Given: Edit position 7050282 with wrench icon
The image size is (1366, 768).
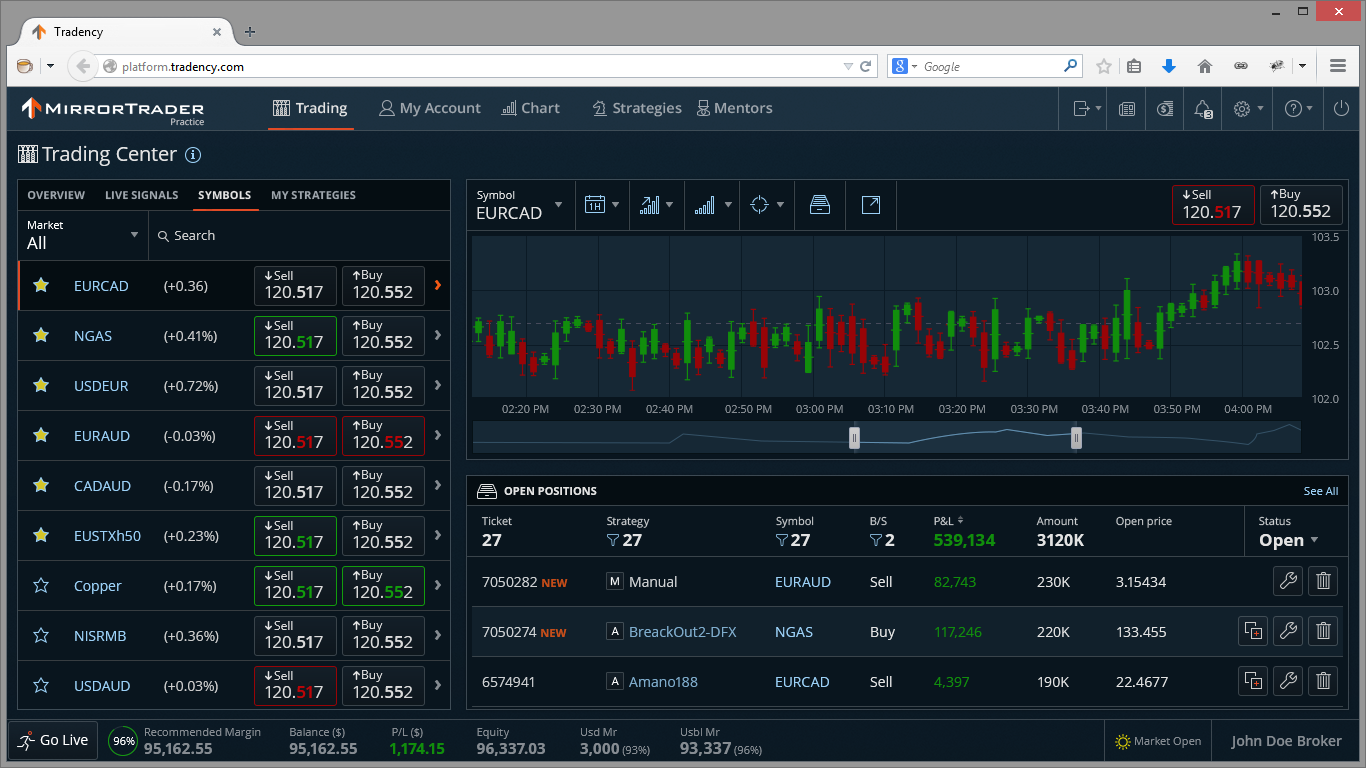Looking at the screenshot, I should pyautogui.click(x=1288, y=581).
